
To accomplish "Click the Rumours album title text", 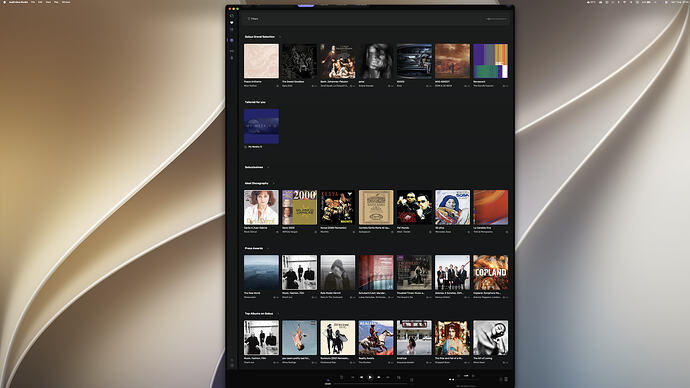I will tap(334, 359).
